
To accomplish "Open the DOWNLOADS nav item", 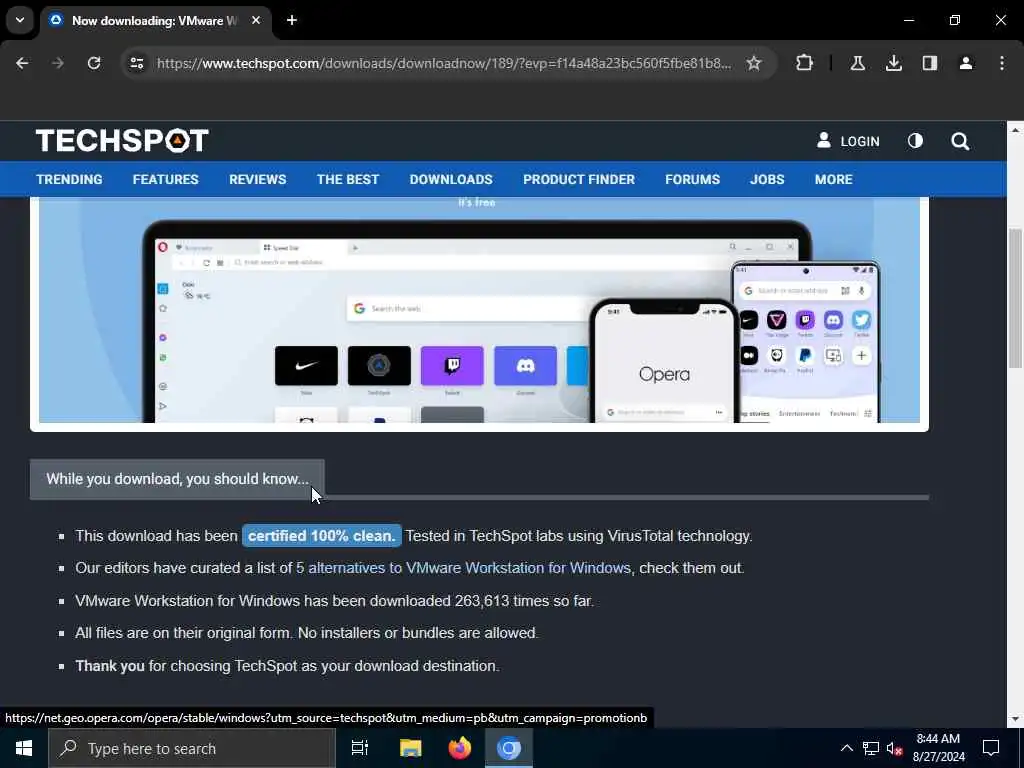I will pos(451,180).
